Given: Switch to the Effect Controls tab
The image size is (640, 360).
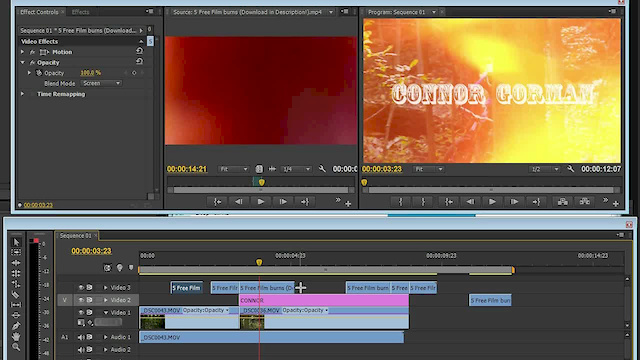Looking at the screenshot, I should click(x=39, y=12).
